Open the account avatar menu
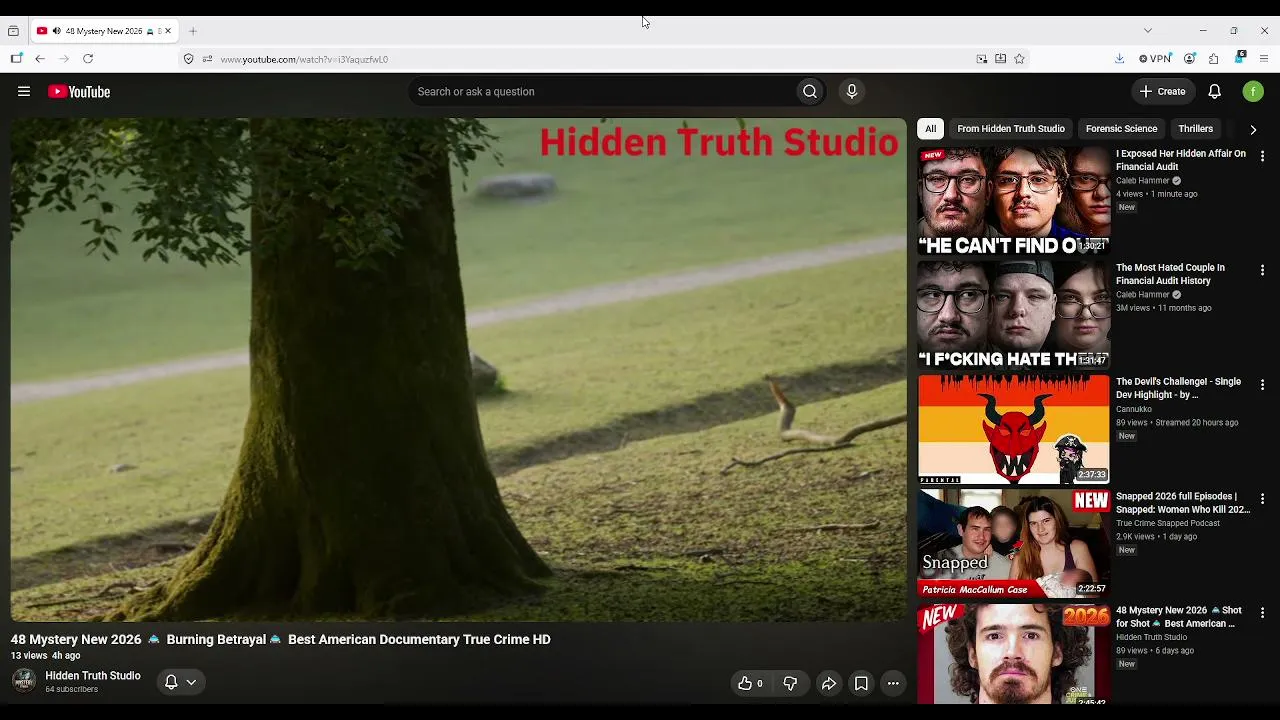1280x720 pixels. (x=1253, y=92)
